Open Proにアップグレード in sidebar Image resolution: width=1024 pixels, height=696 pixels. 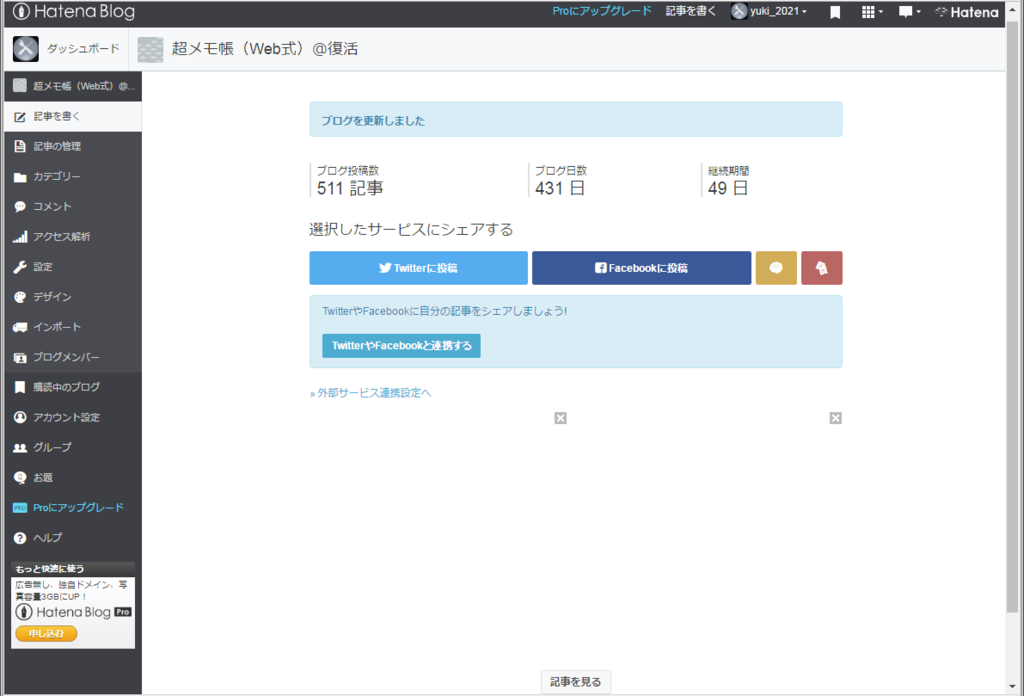coord(72,507)
